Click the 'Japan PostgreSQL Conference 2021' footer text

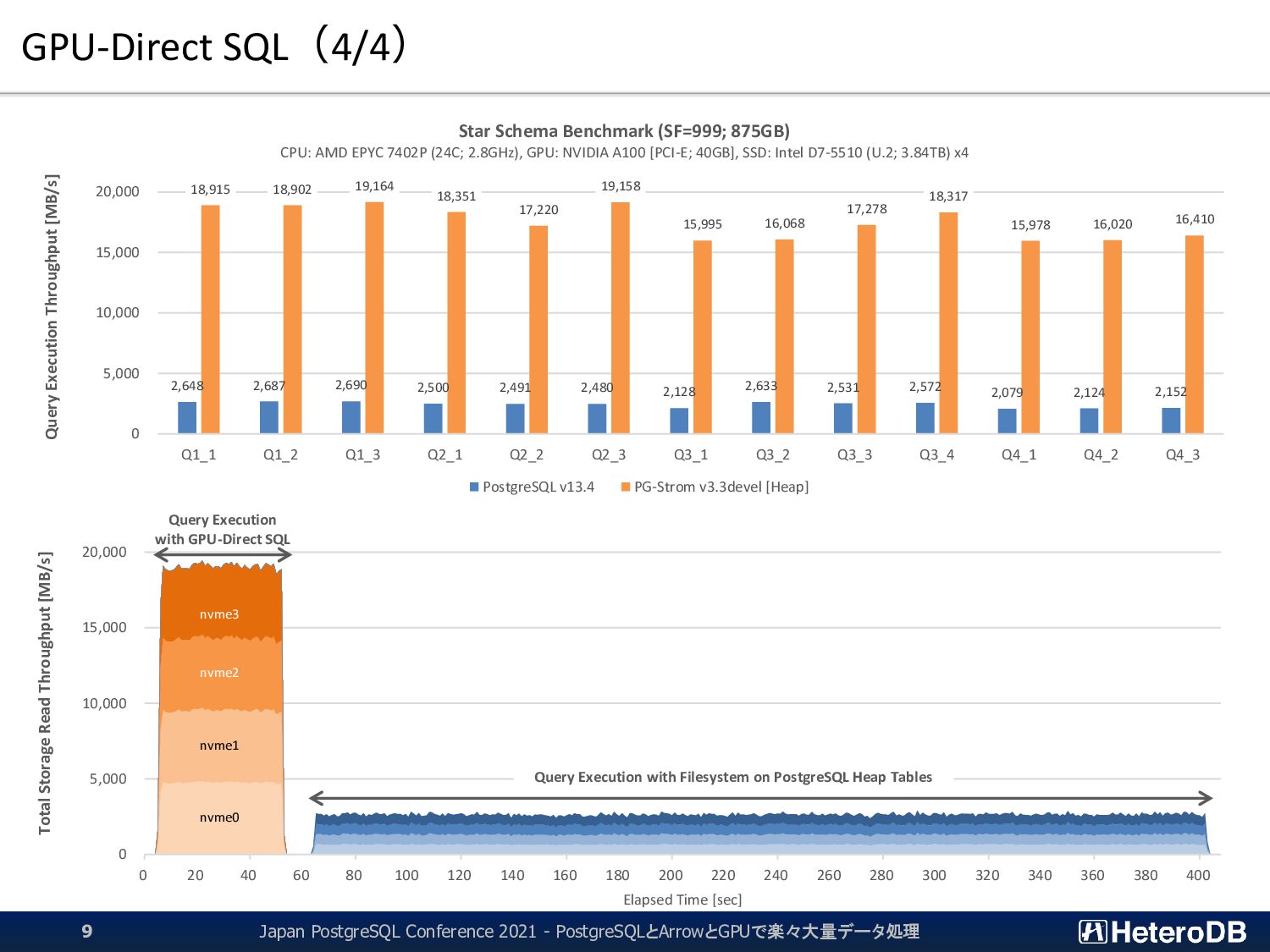[x=398, y=932]
